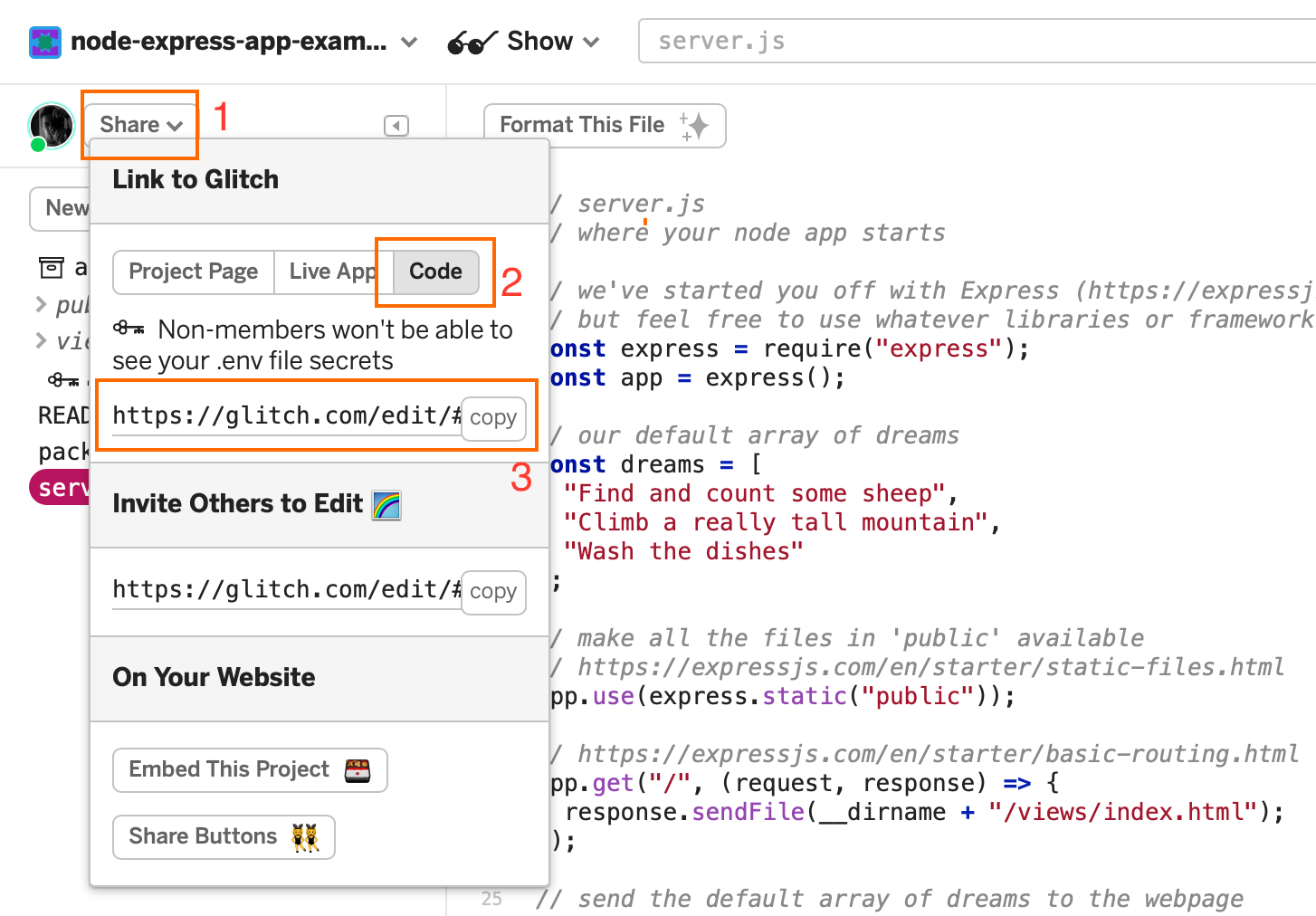This screenshot has height=916, width=1316.
Task: Click the user avatar picture
Action: tap(52, 125)
